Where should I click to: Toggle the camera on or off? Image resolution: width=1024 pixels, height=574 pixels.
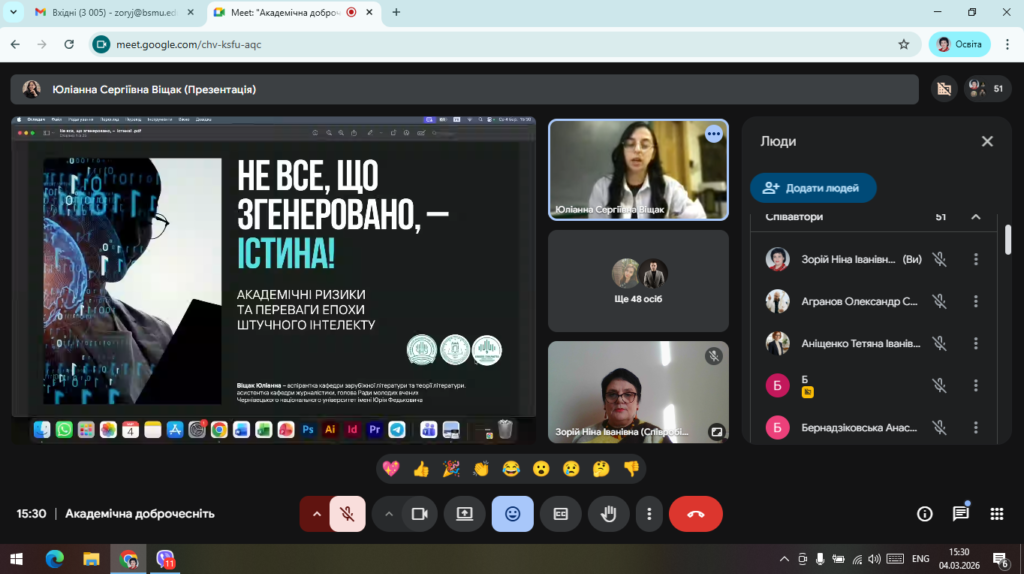pos(420,514)
